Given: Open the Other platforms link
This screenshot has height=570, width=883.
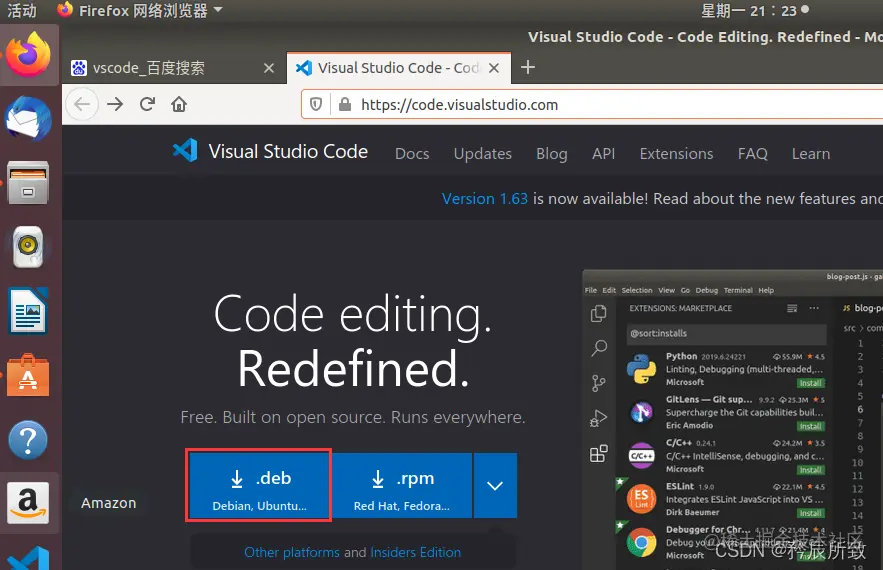Looking at the screenshot, I should (x=292, y=552).
